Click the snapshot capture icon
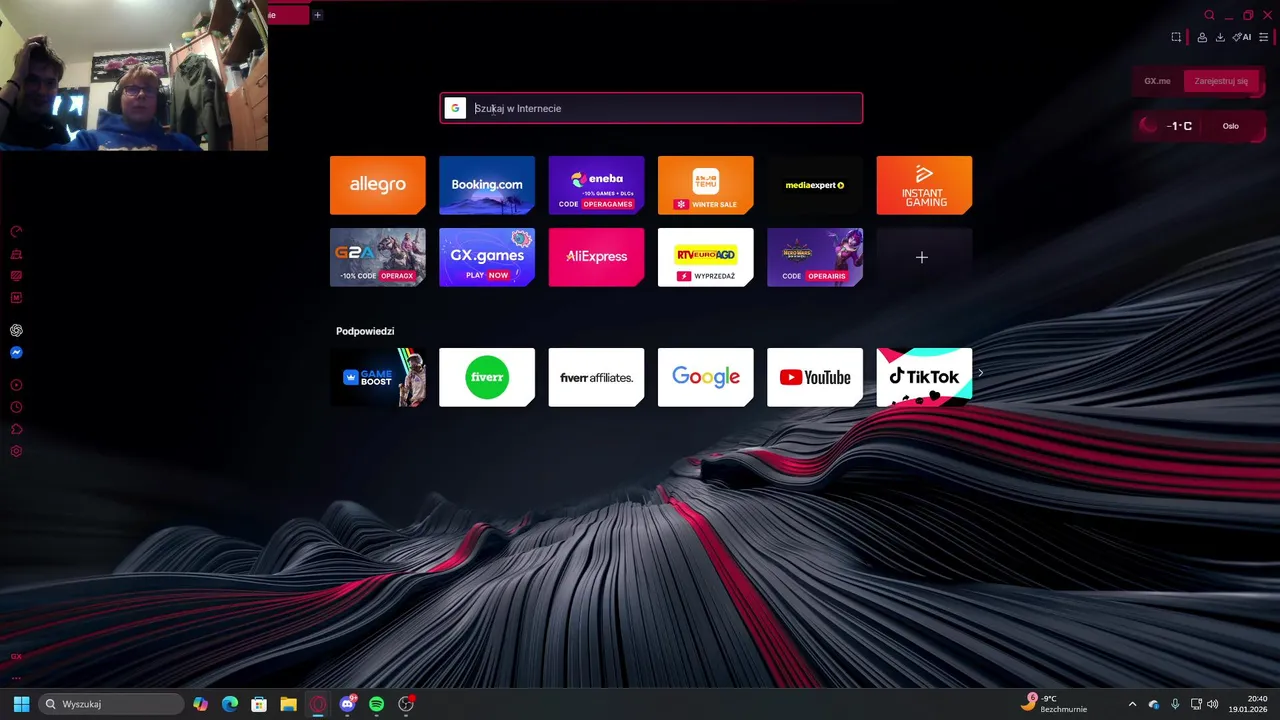1280x720 pixels. 1176,37
